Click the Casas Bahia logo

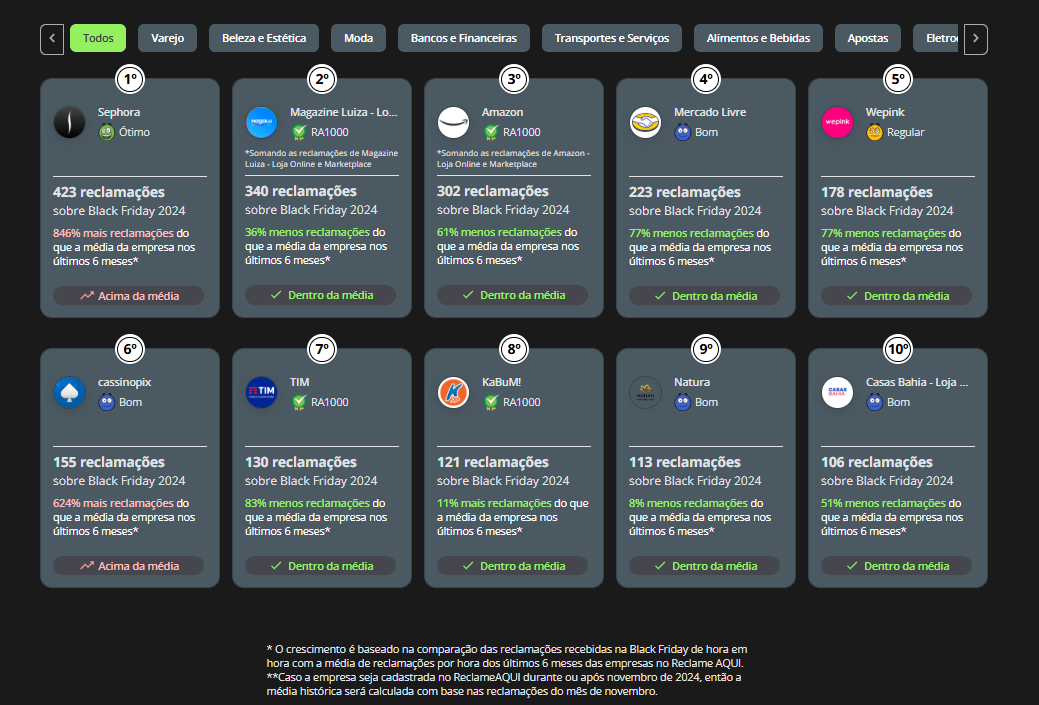[x=837, y=392]
